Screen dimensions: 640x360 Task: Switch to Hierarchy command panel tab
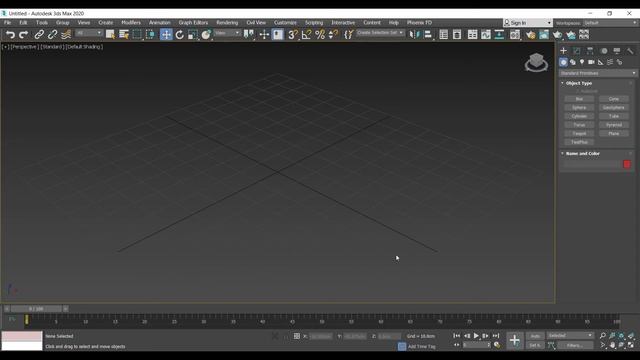tap(590, 51)
